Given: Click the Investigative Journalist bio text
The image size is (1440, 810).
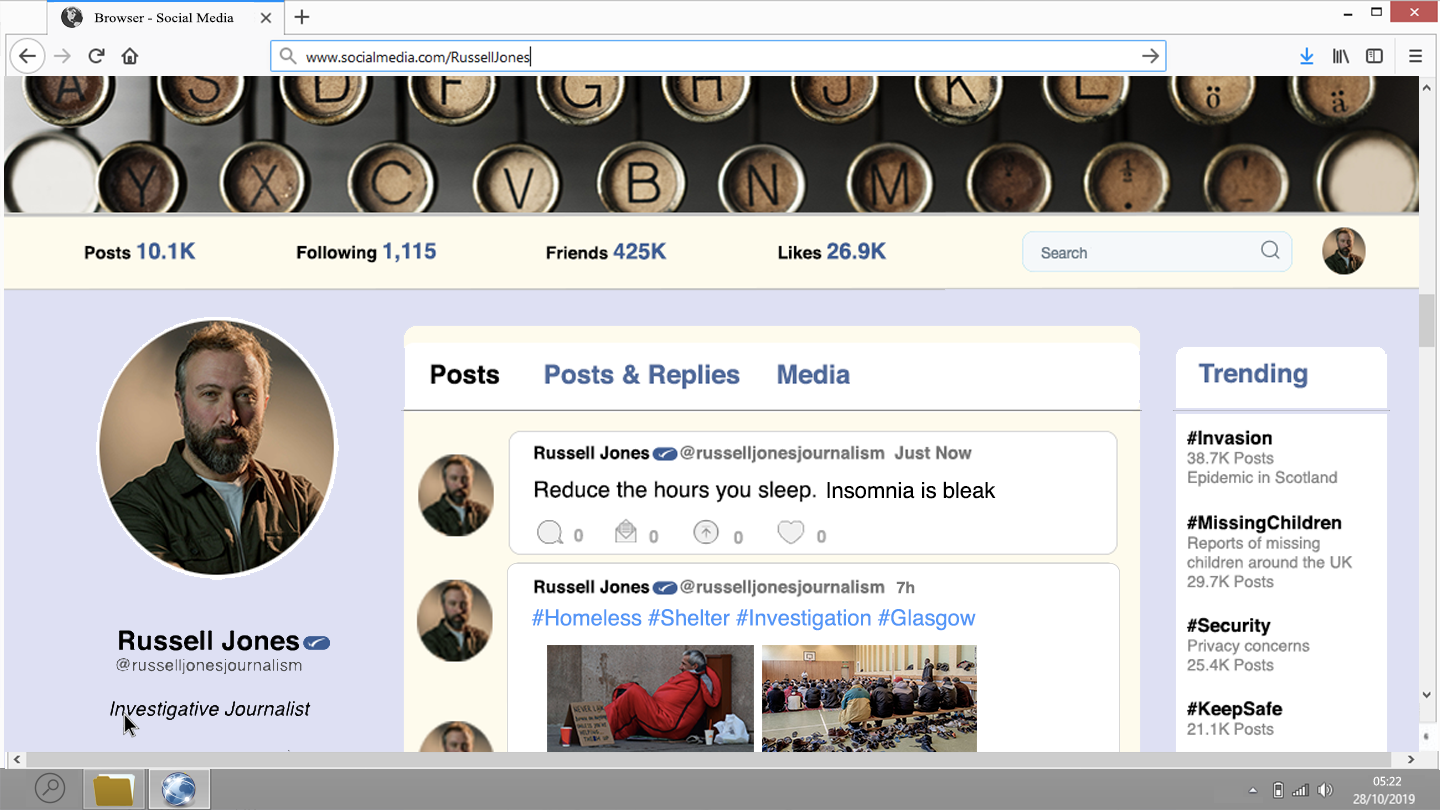Looking at the screenshot, I should pos(210,709).
